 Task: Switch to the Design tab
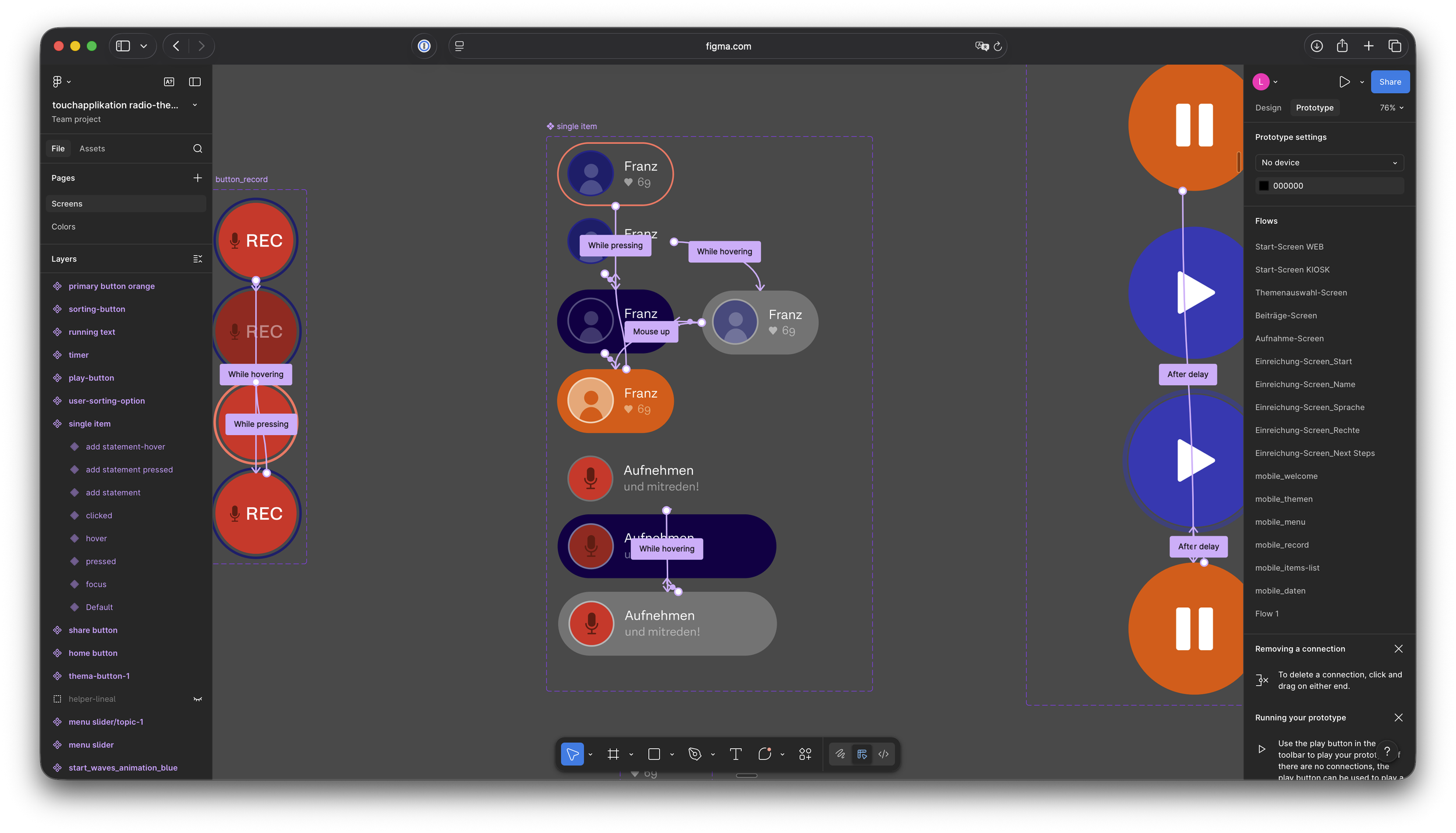tap(1268, 108)
